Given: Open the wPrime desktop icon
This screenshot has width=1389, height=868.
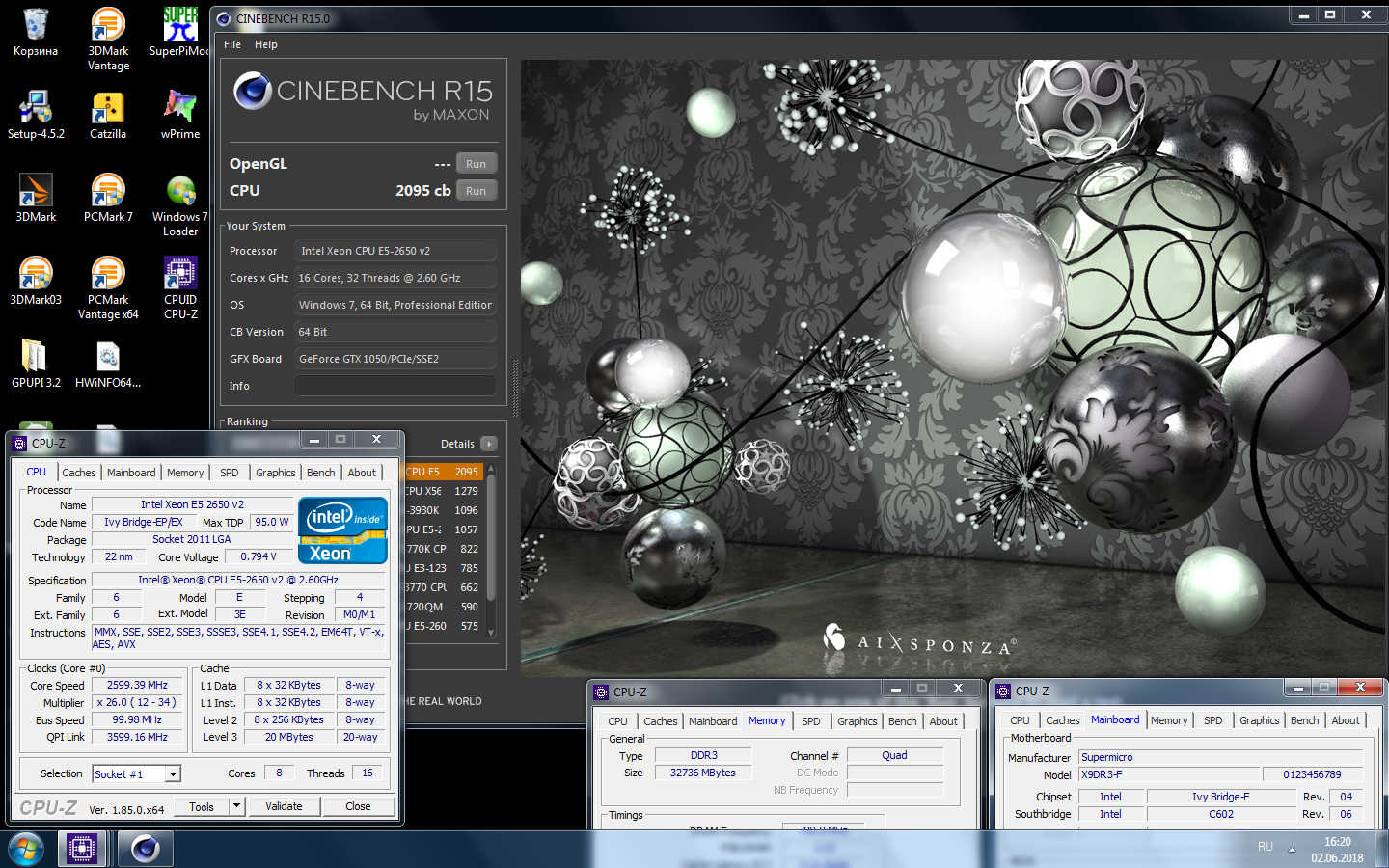Looking at the screenshot, I should point(180,115).
